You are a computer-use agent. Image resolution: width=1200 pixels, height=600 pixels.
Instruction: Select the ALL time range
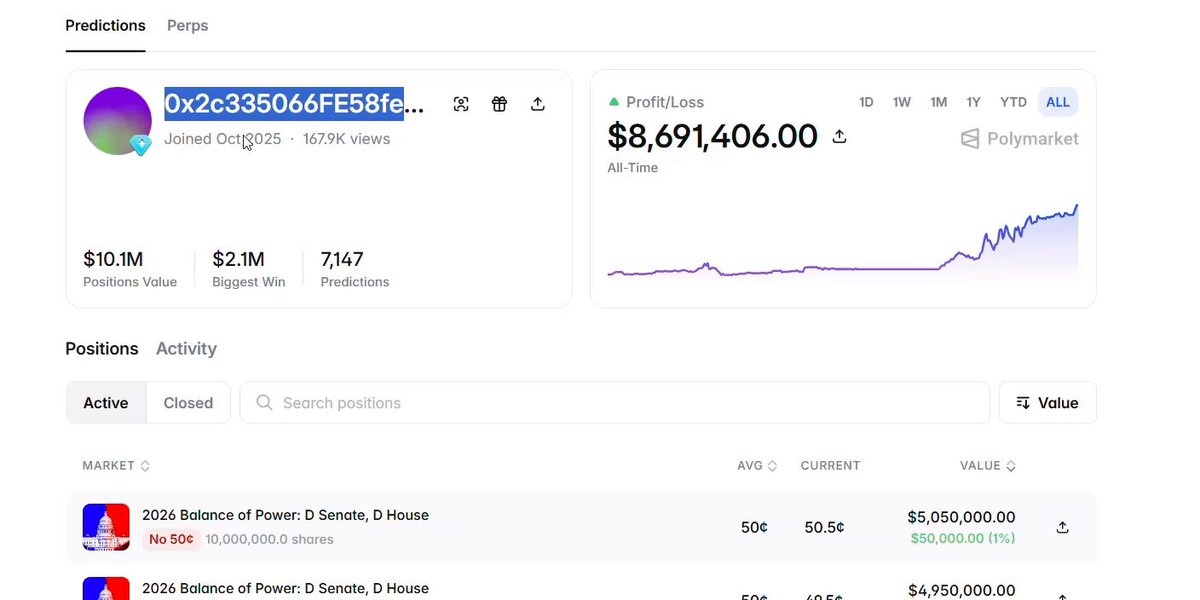1058,102
